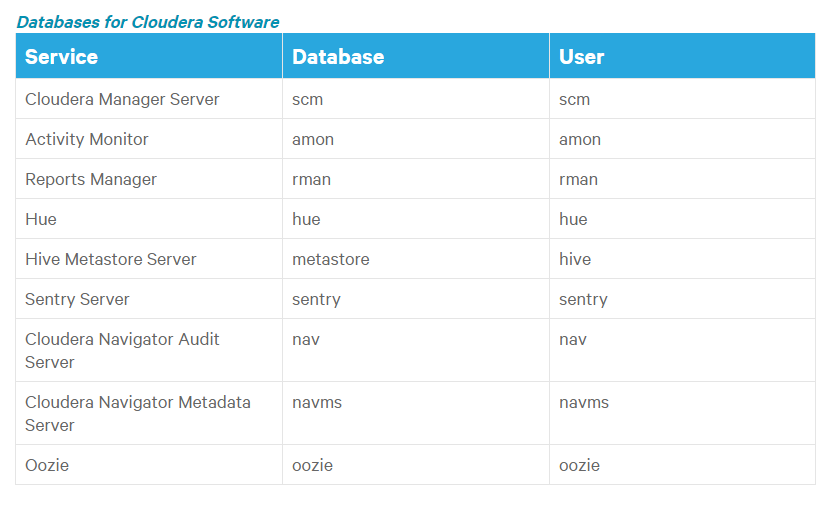Click the 'Databases for Cloudera Software' title
The image size is (837, 505).
click(x=148, y=22)
